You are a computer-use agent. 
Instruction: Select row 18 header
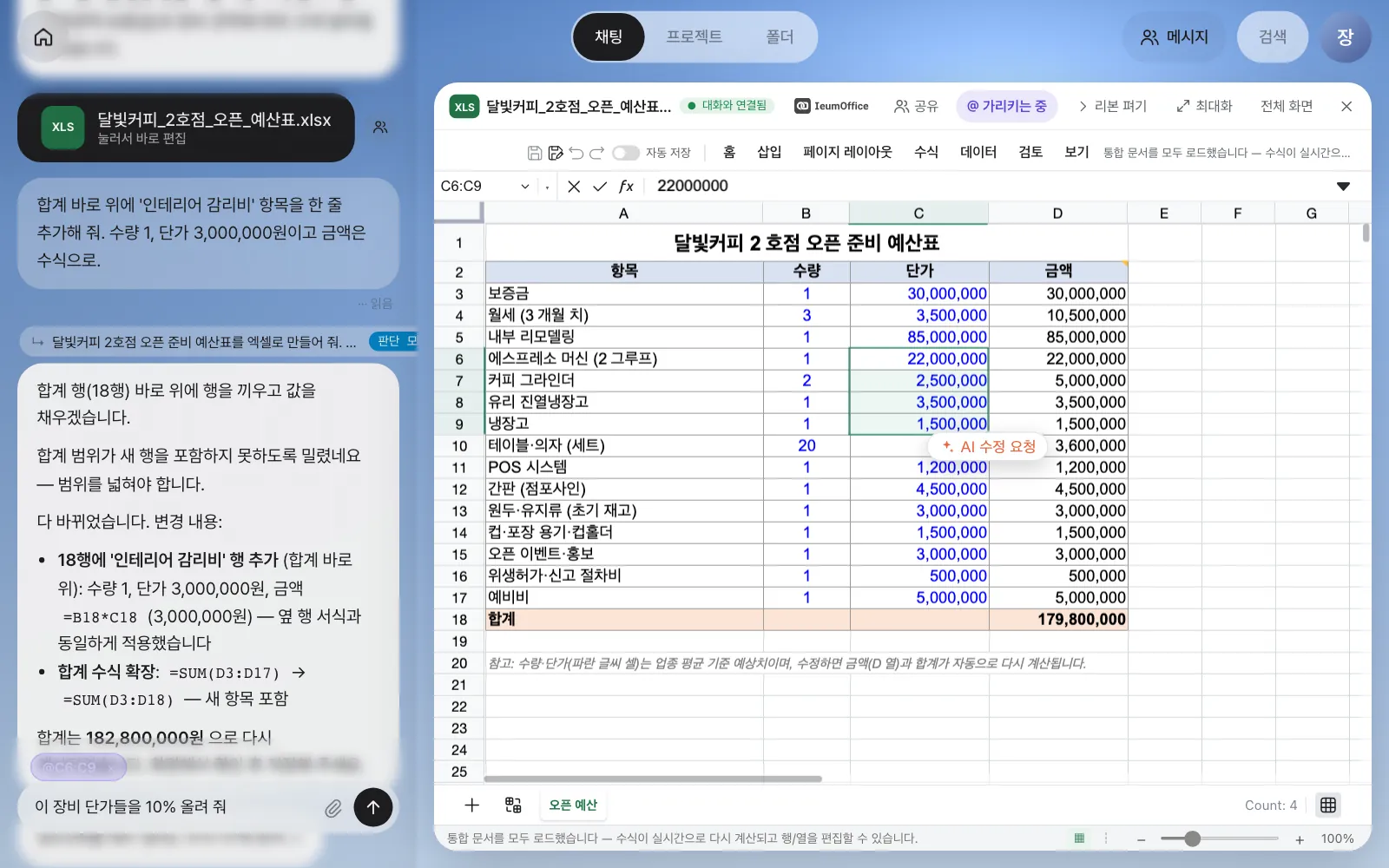[459, 620]
